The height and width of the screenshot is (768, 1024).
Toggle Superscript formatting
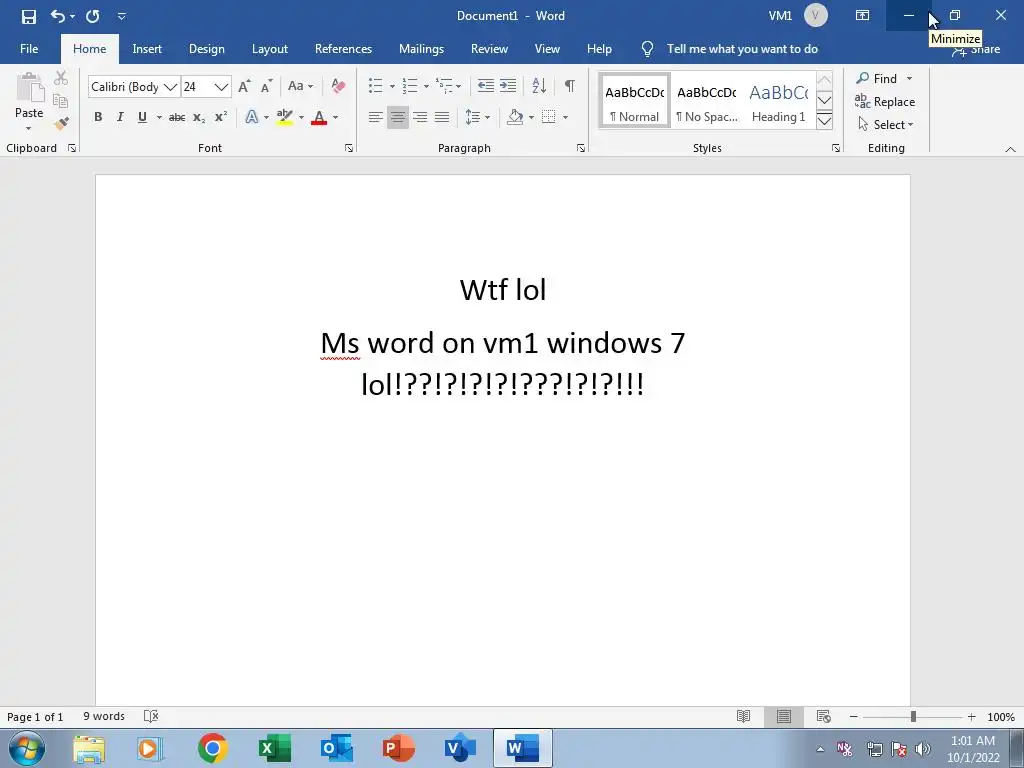(221, 118)
